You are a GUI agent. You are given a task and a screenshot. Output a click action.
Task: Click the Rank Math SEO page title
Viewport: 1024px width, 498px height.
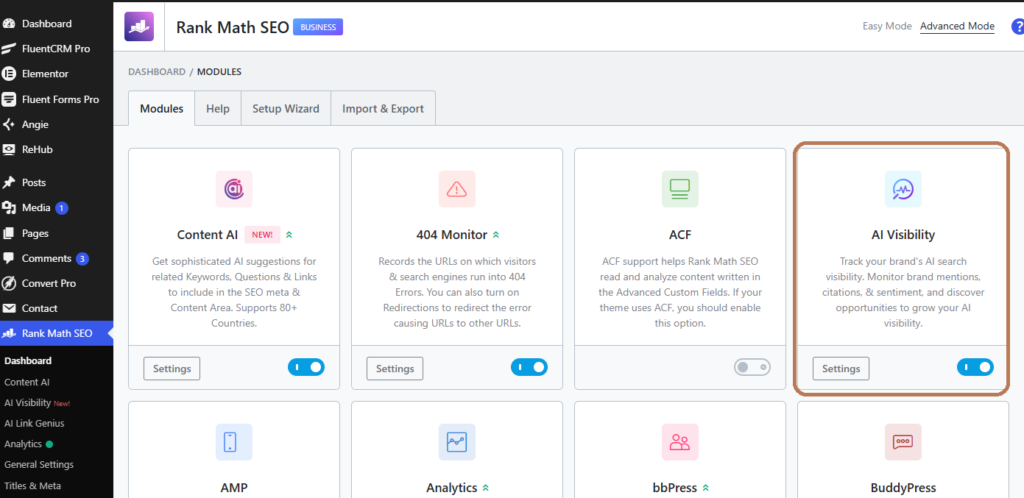pyautogui.click(x=232, y=27)
